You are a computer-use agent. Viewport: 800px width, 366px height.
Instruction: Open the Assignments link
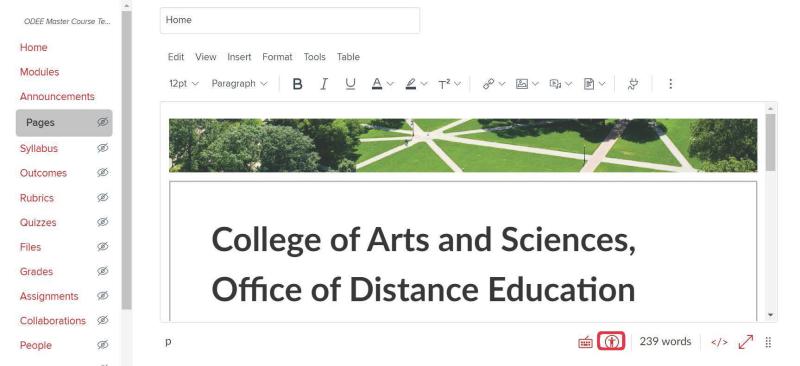coord(49,296)
